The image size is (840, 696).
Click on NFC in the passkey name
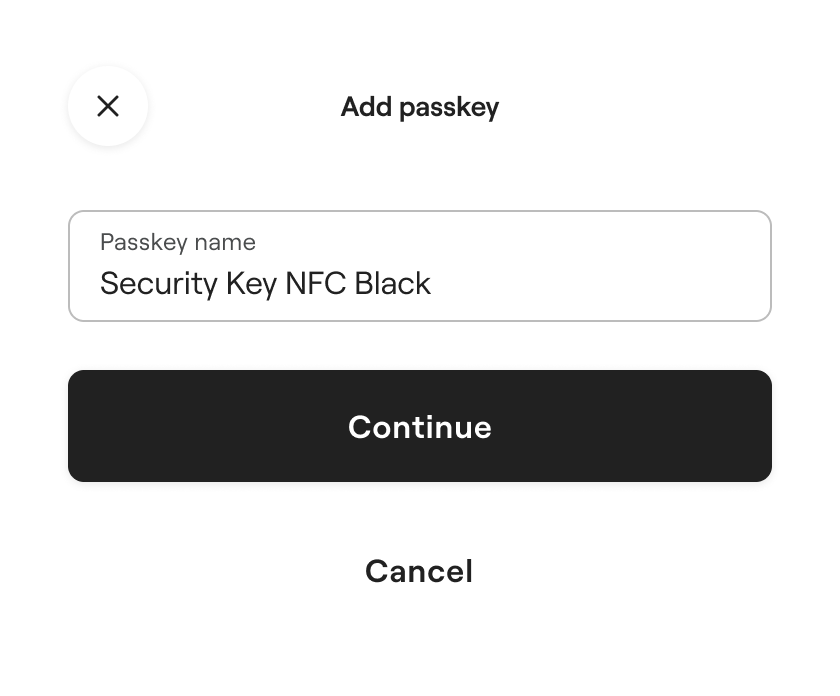click(x=316, y=284)
